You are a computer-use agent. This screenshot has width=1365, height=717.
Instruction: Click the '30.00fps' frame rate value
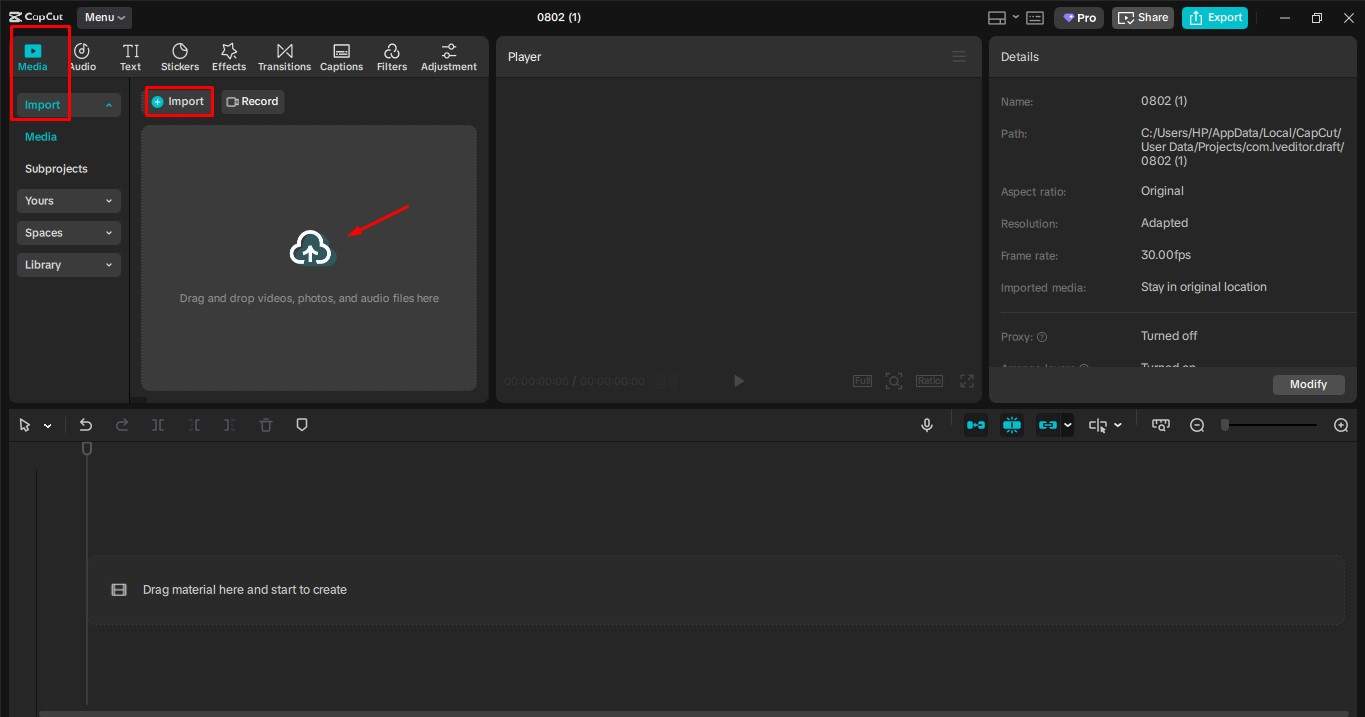1166,255
